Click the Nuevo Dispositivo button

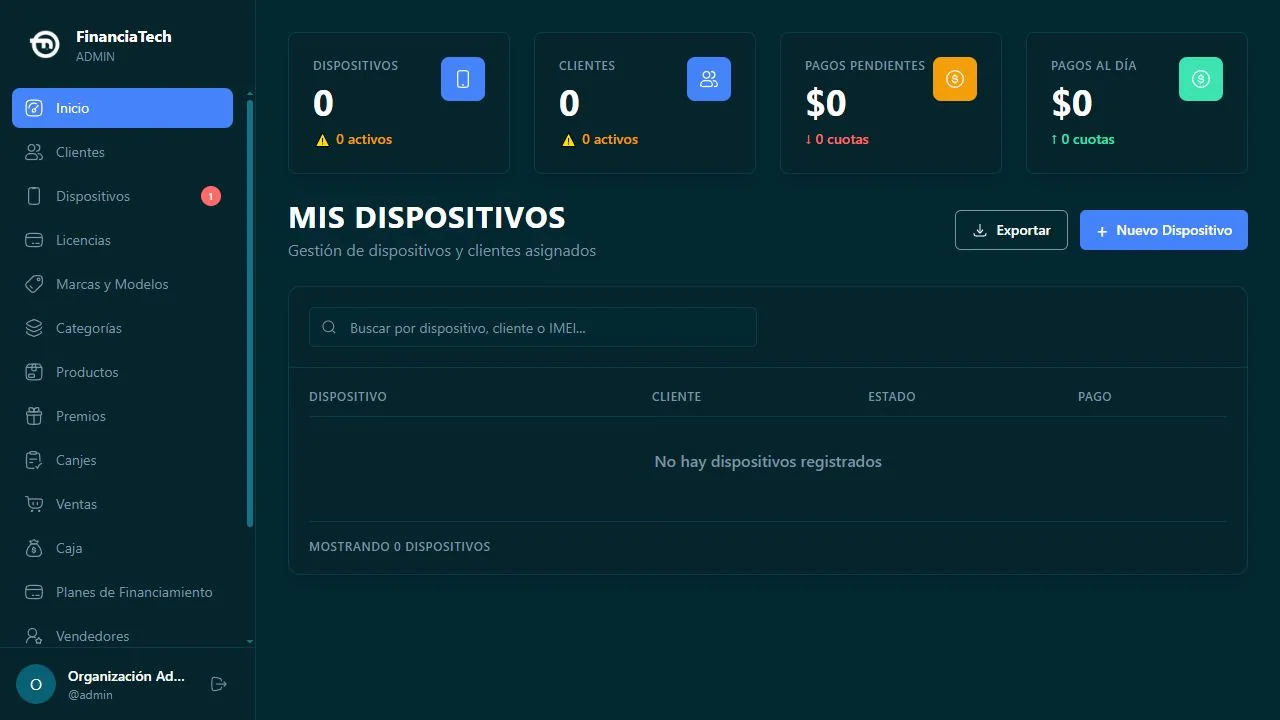1164,230
